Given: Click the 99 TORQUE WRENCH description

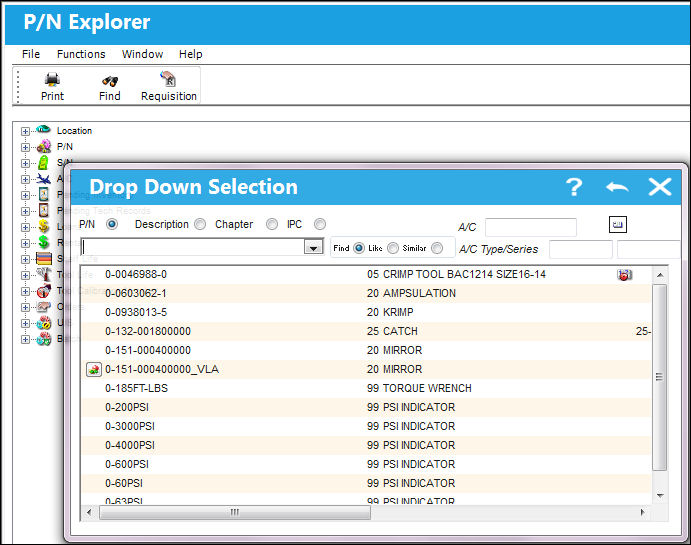Looking at the screenshot, I should pyautogui.click(x=419, y=388).
